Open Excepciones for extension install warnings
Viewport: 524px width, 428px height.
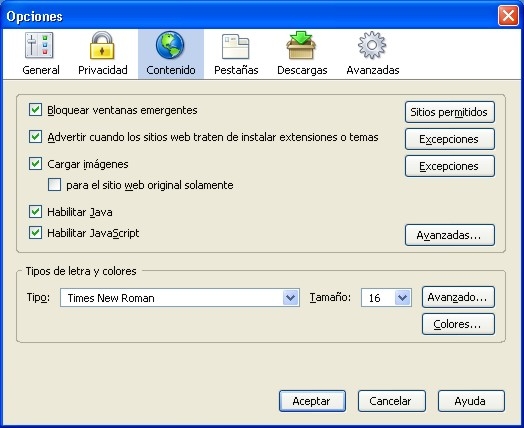click(x=450, y=139)
